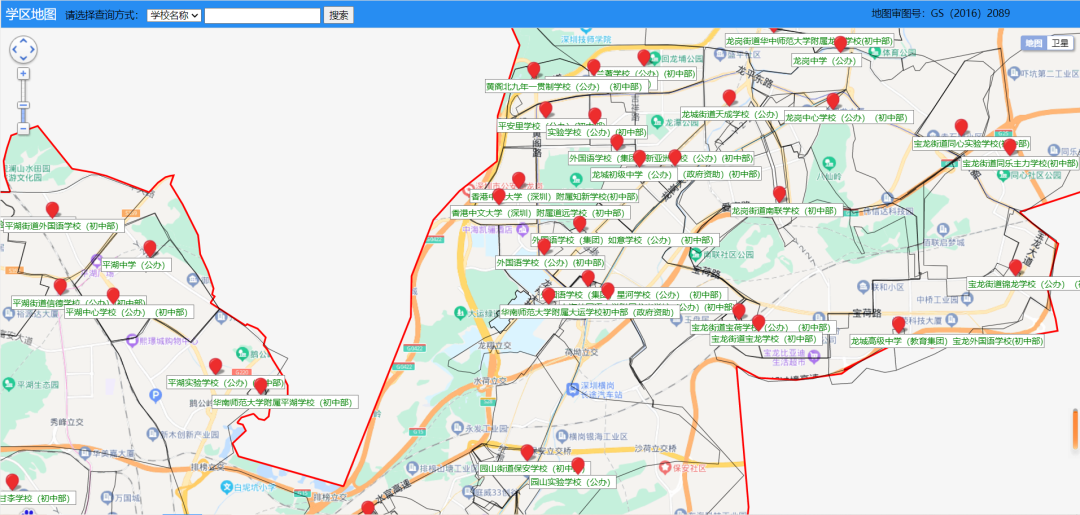Click the pin for 平湖实验学校（公办）
This screenshot has height=515, width=1080.
click(216, 367)
